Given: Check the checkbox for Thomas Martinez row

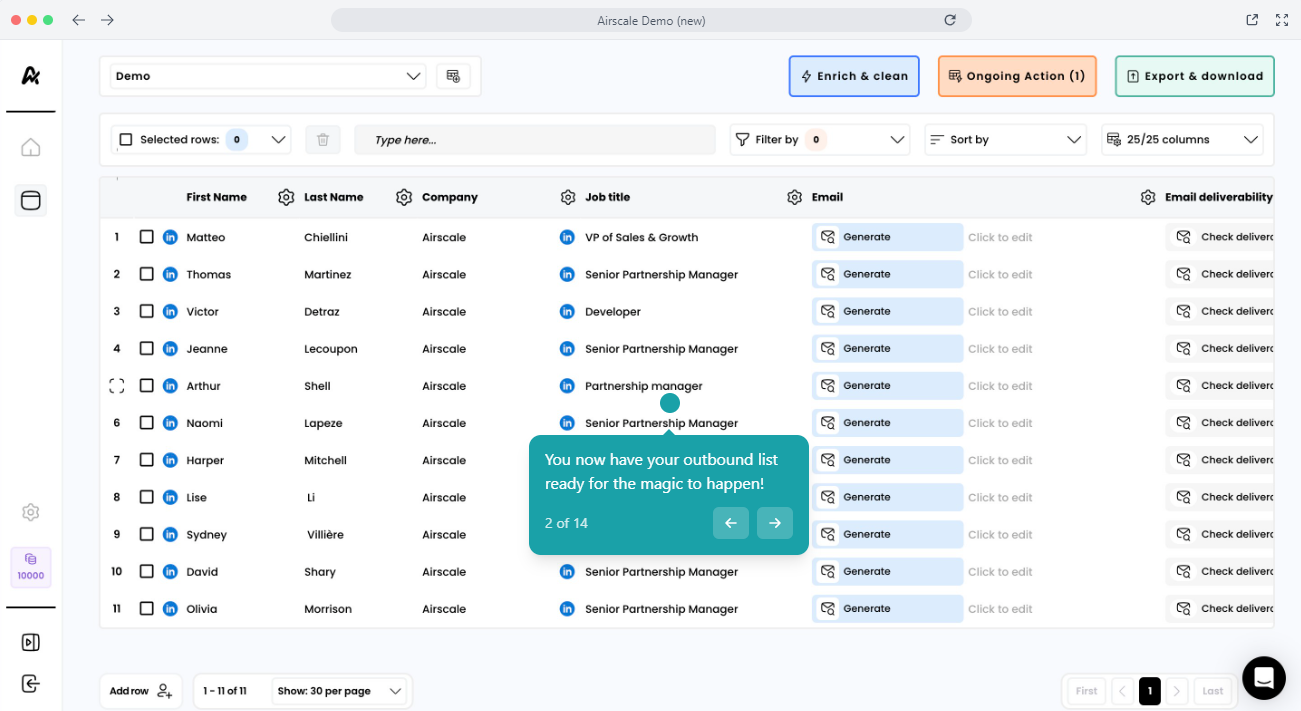Looking at the screenshot, I should point(147,274).
